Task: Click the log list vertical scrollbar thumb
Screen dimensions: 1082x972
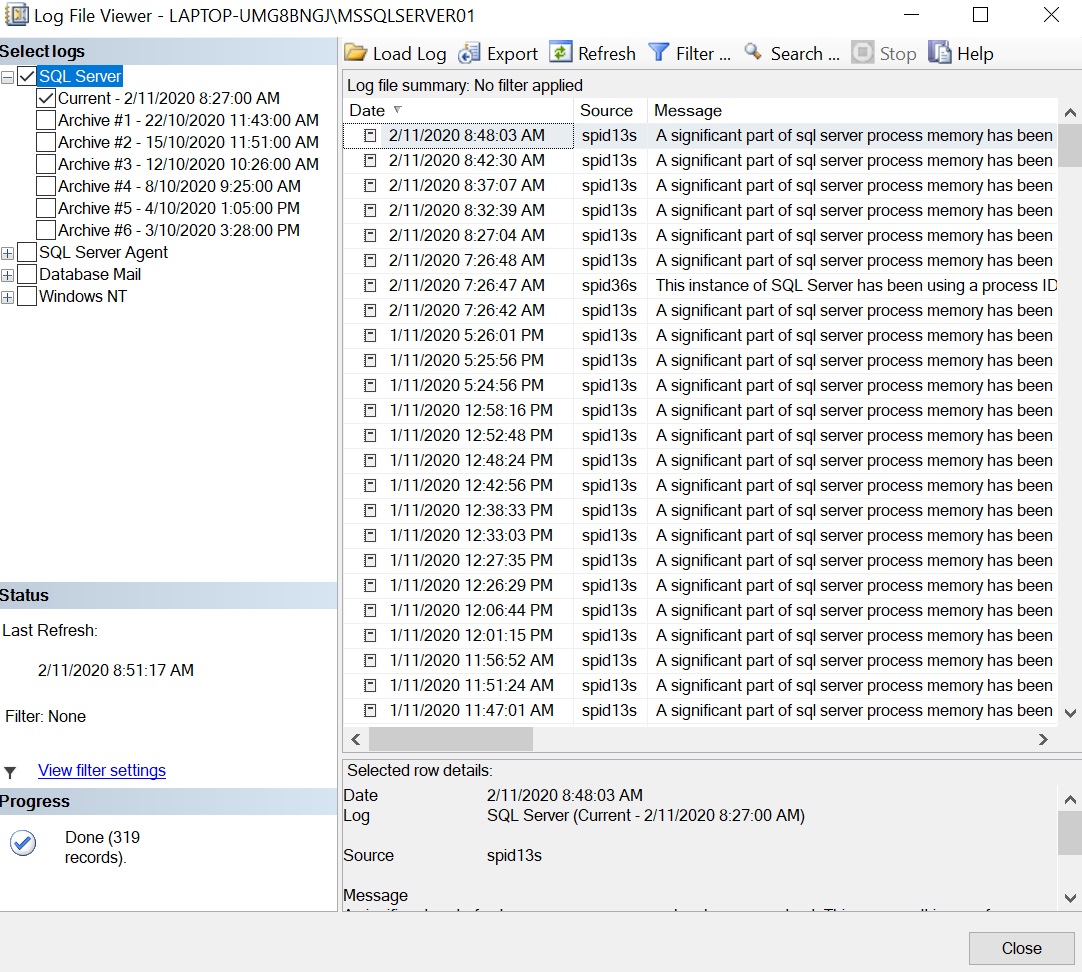Action: [x=1070, y=144]
